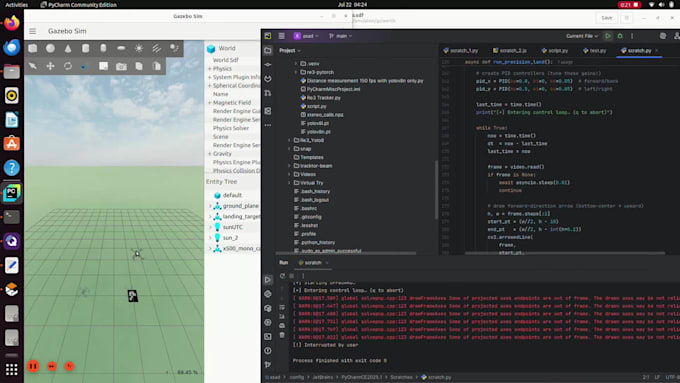Open the Project tool window

pyautogui.click(x=268, y=50)
